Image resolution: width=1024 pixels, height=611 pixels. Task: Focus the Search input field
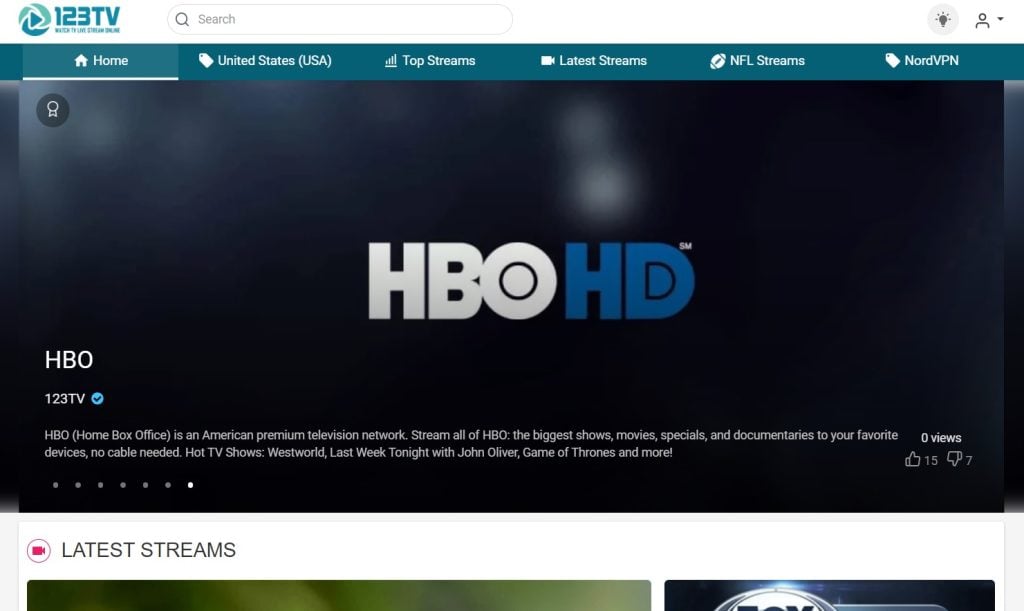[x=340, y=20]
